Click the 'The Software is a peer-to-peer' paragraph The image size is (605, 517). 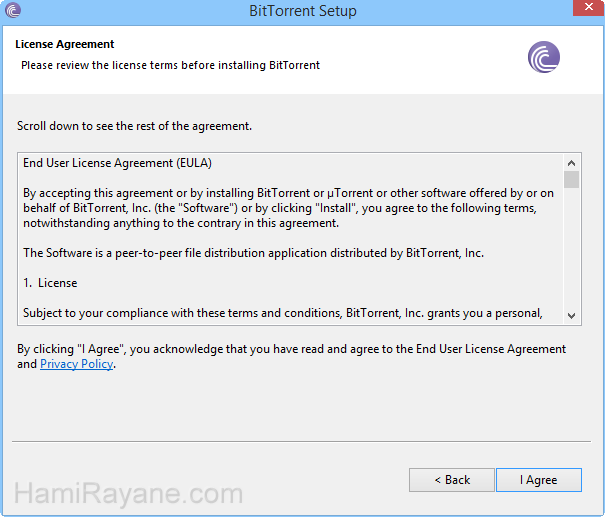pyautogui.click(x=253, y=253)
